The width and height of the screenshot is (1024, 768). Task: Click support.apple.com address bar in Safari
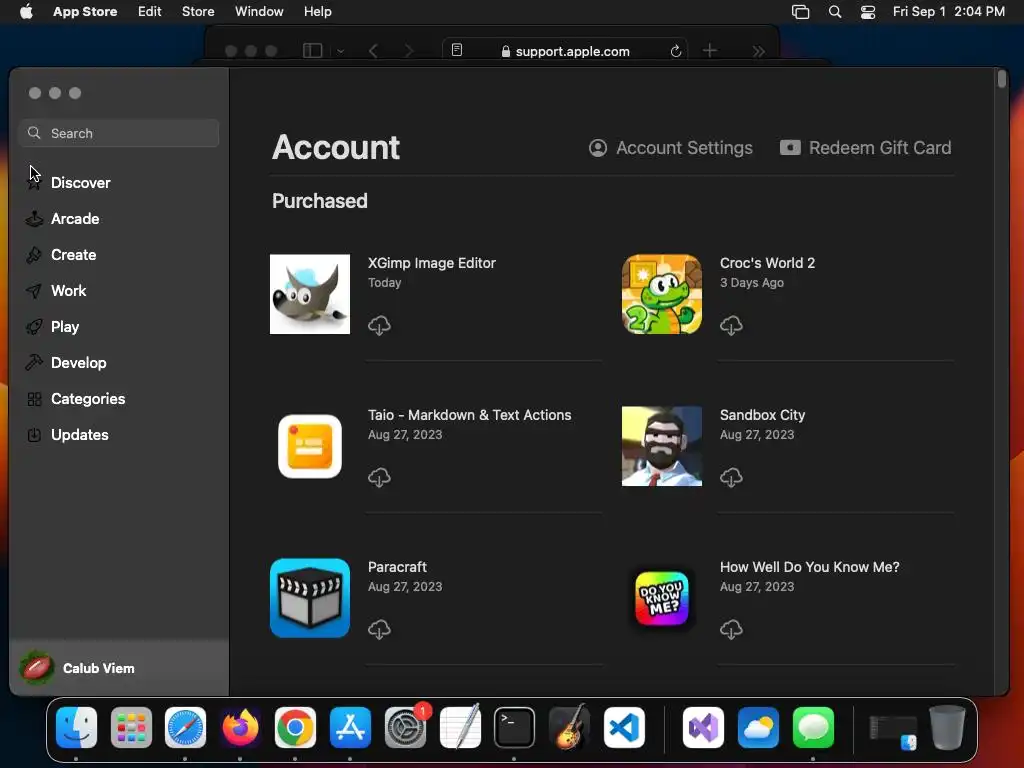(x=566, y=51)
